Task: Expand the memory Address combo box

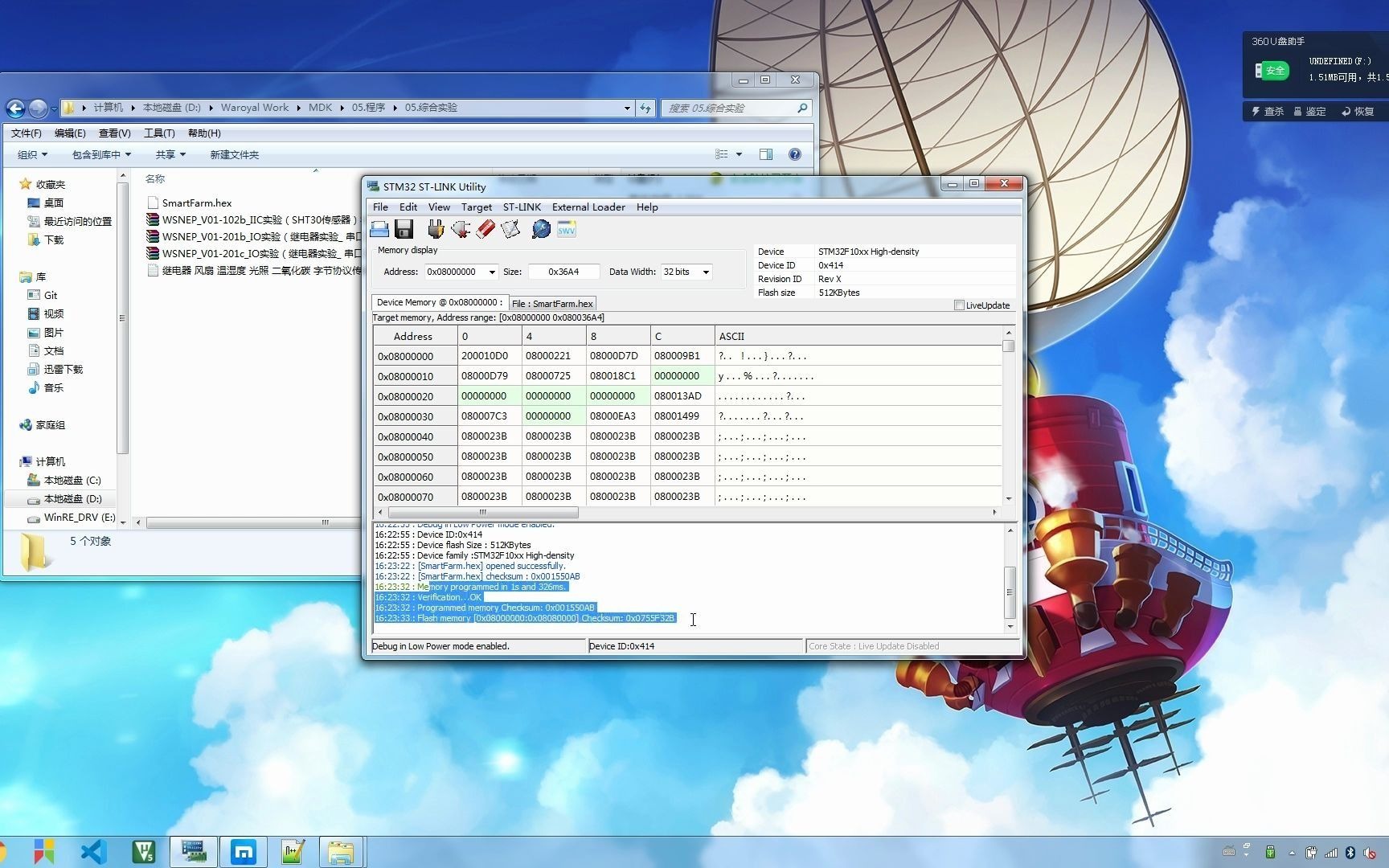Action: click(x=492, y=272)
